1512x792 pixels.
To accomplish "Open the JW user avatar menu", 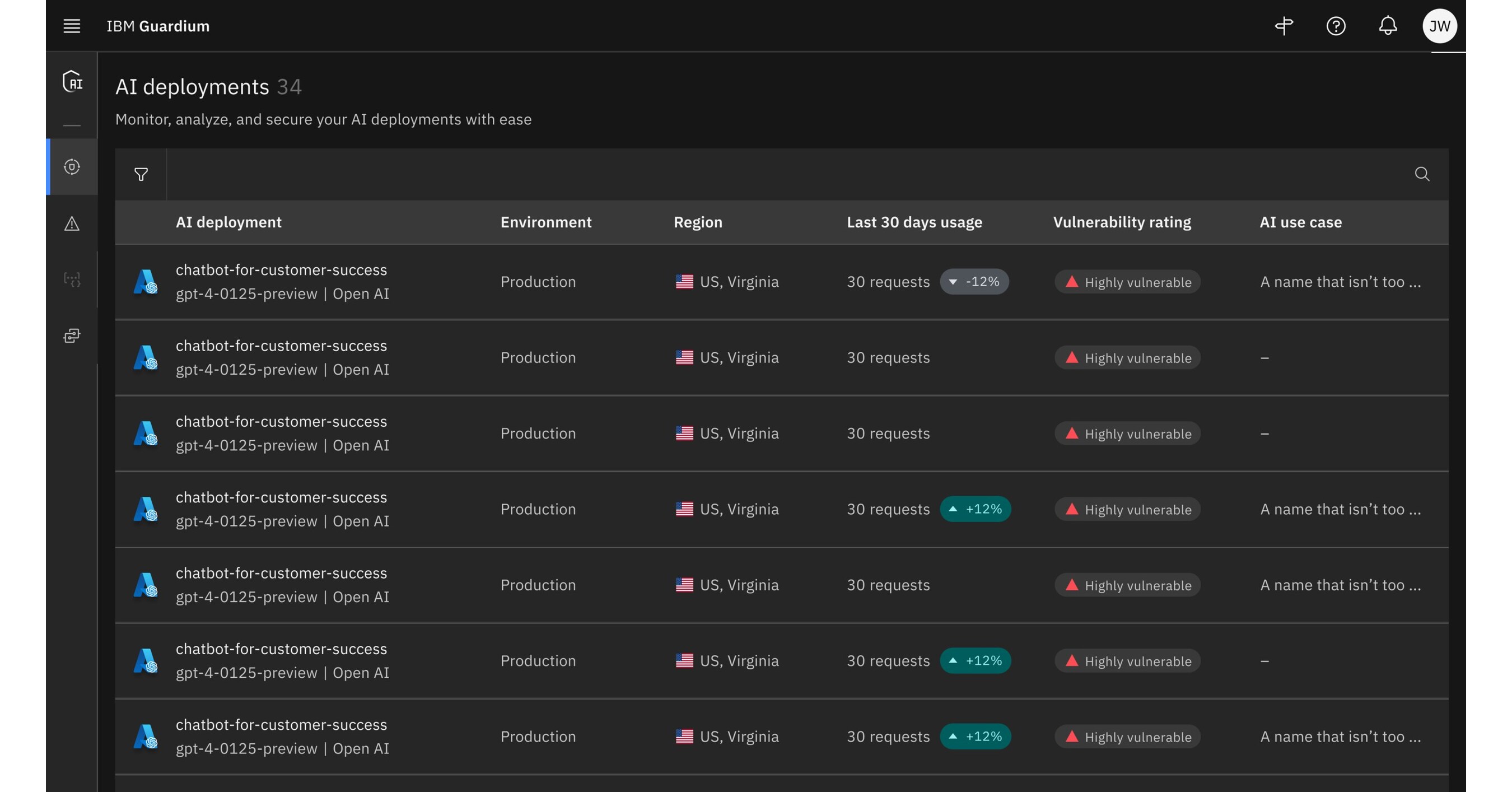I will (1439, 26).
